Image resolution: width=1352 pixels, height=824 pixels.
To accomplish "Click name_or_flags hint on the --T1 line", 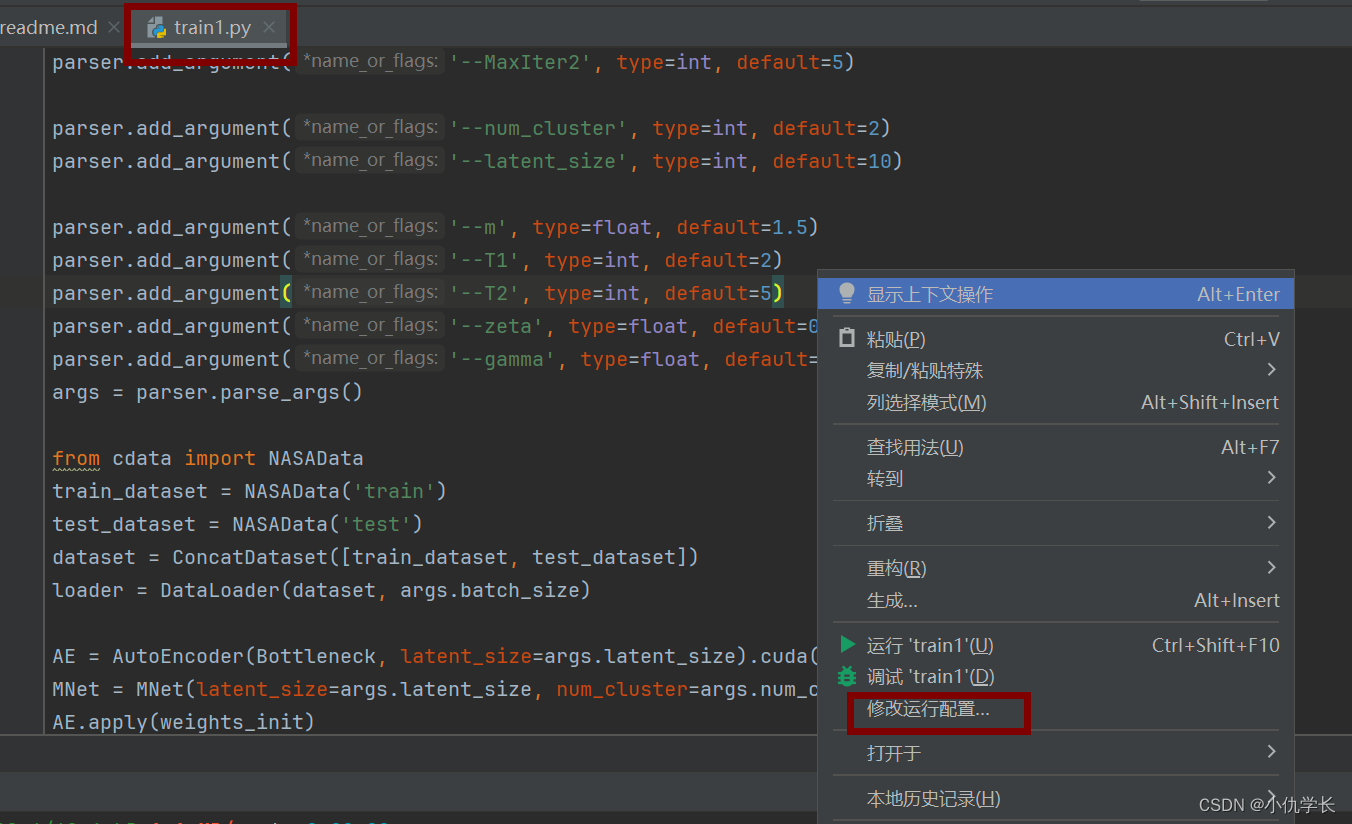I will (370, 260).
